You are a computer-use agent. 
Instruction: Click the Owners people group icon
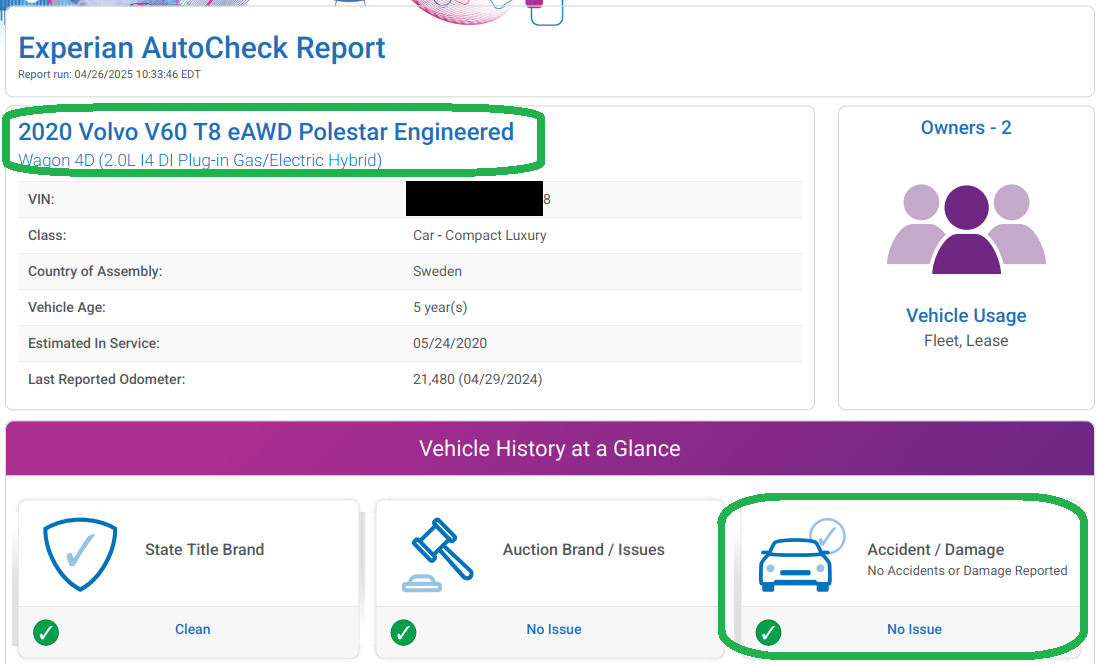pyautogui.click(x=966, y=229)
